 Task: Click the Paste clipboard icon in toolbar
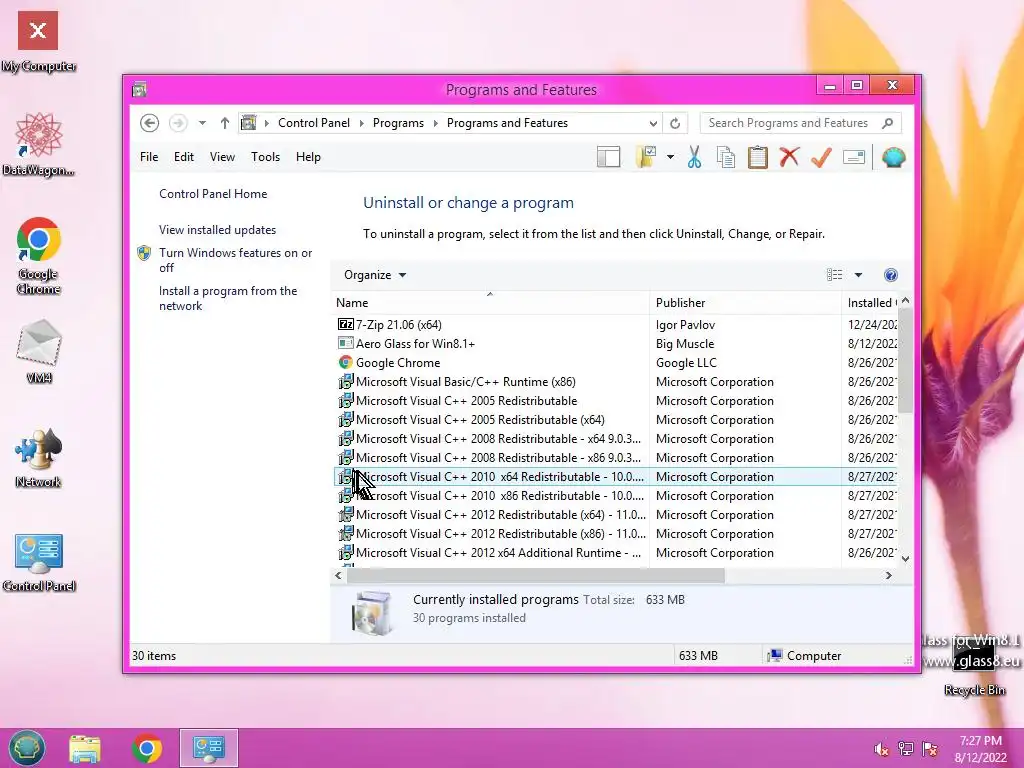[758, 157]
